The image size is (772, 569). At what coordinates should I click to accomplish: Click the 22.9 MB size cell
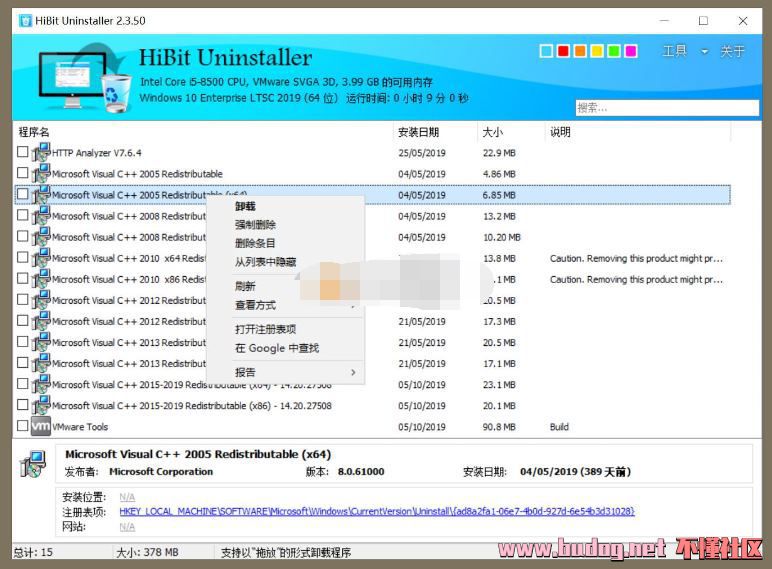pos(499,153)
